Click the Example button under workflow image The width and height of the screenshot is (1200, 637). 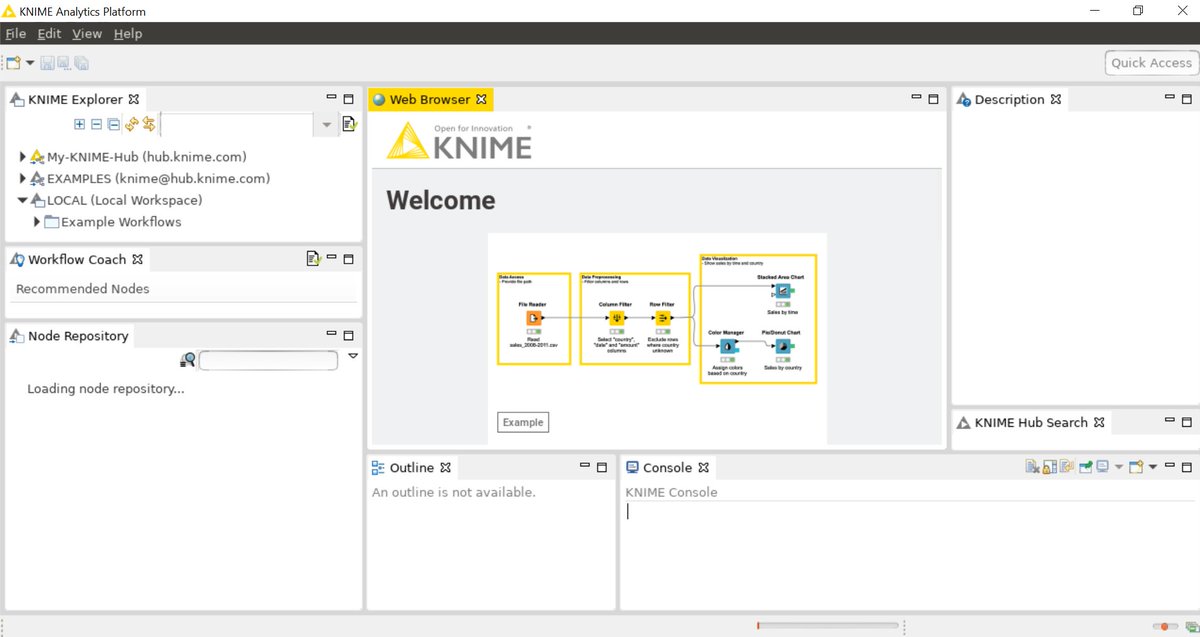[x=523, y=422]
